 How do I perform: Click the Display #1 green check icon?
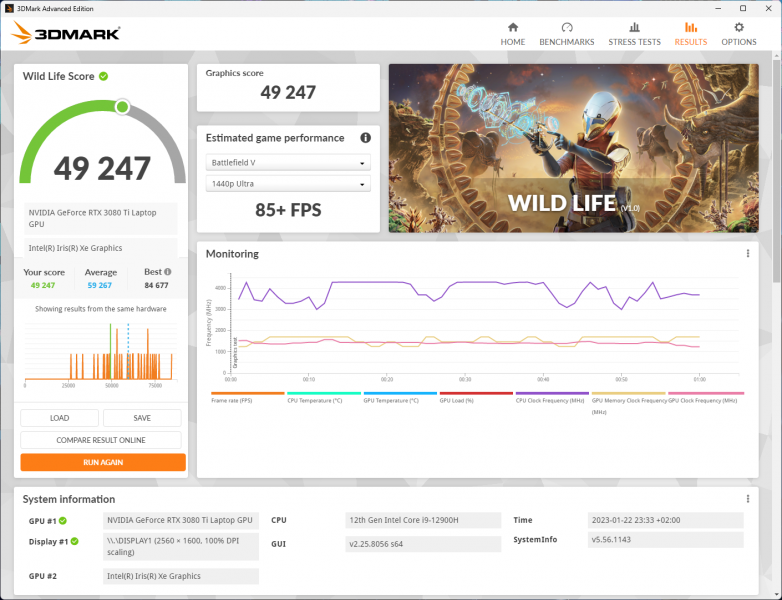point(74,541)
